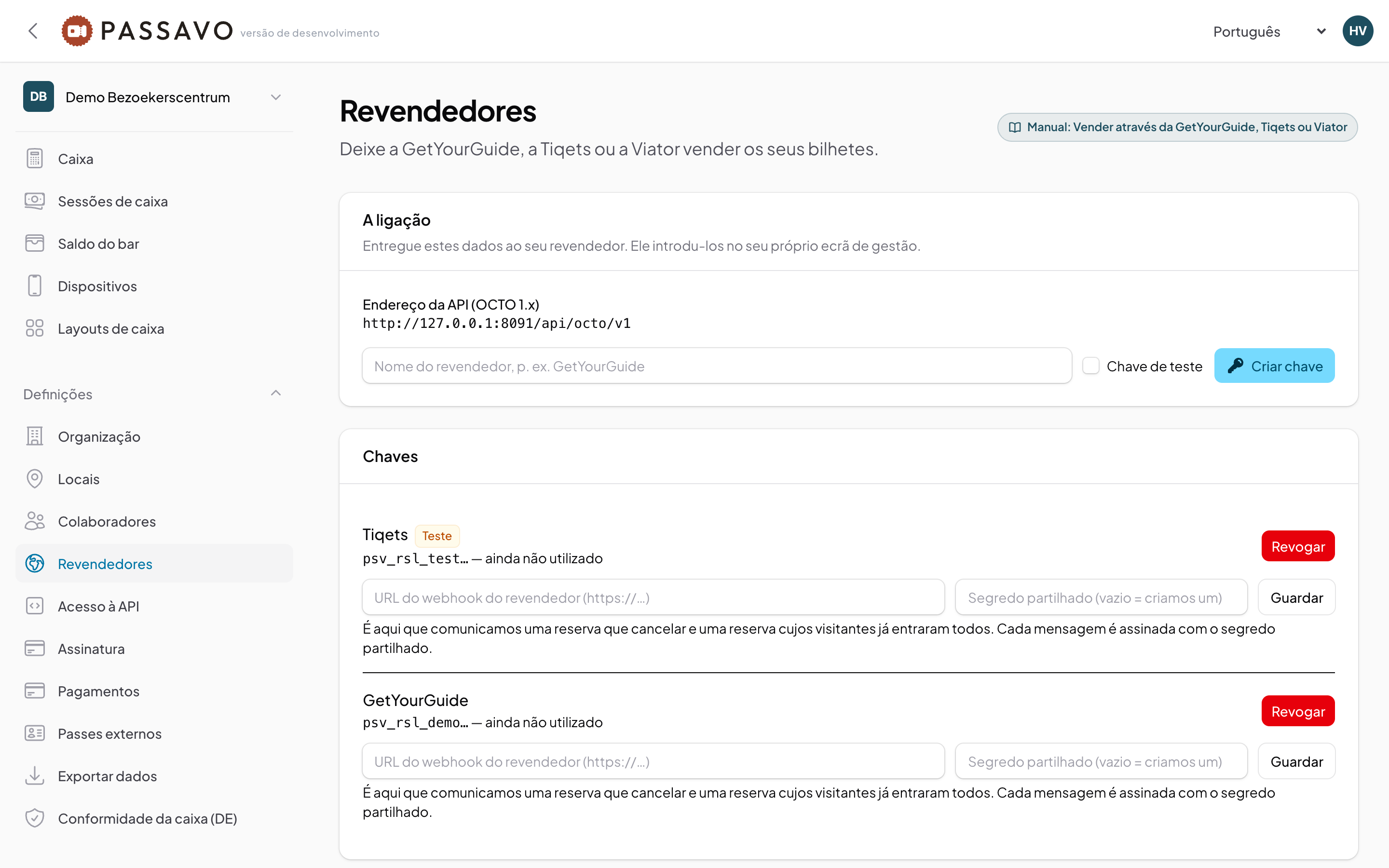Viewport: 1389px width, 868px height.
Task: Save the GetYourGuide webhook with Guardar
Action: [1296, 762]
